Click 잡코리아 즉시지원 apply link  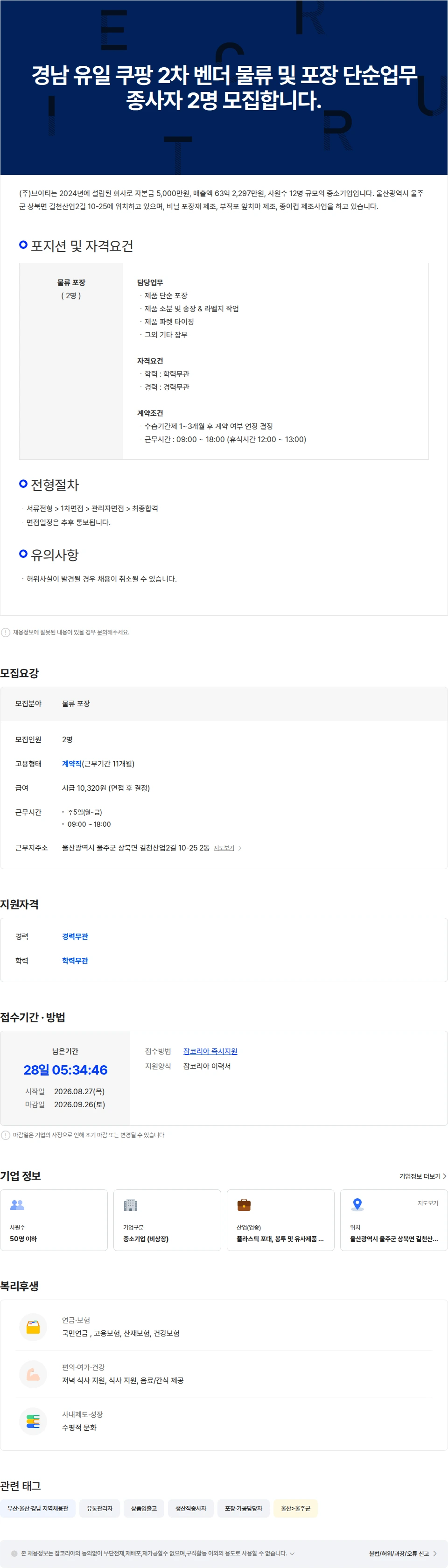[210, 1051]
